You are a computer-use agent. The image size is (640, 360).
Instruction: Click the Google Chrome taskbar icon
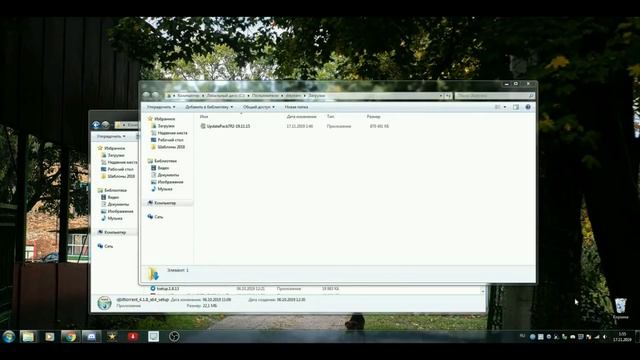(70, 337)
